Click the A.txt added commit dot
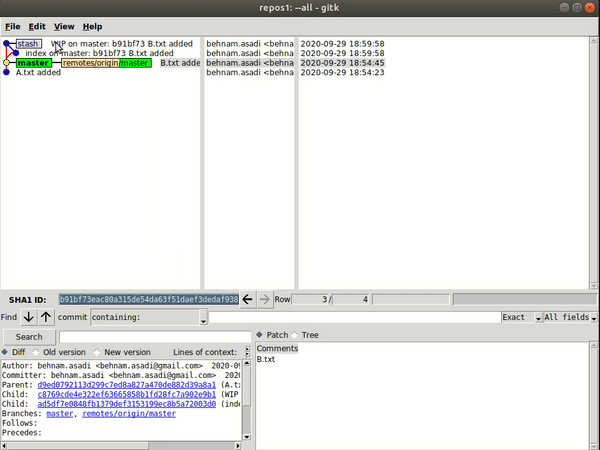 point(7,73)
